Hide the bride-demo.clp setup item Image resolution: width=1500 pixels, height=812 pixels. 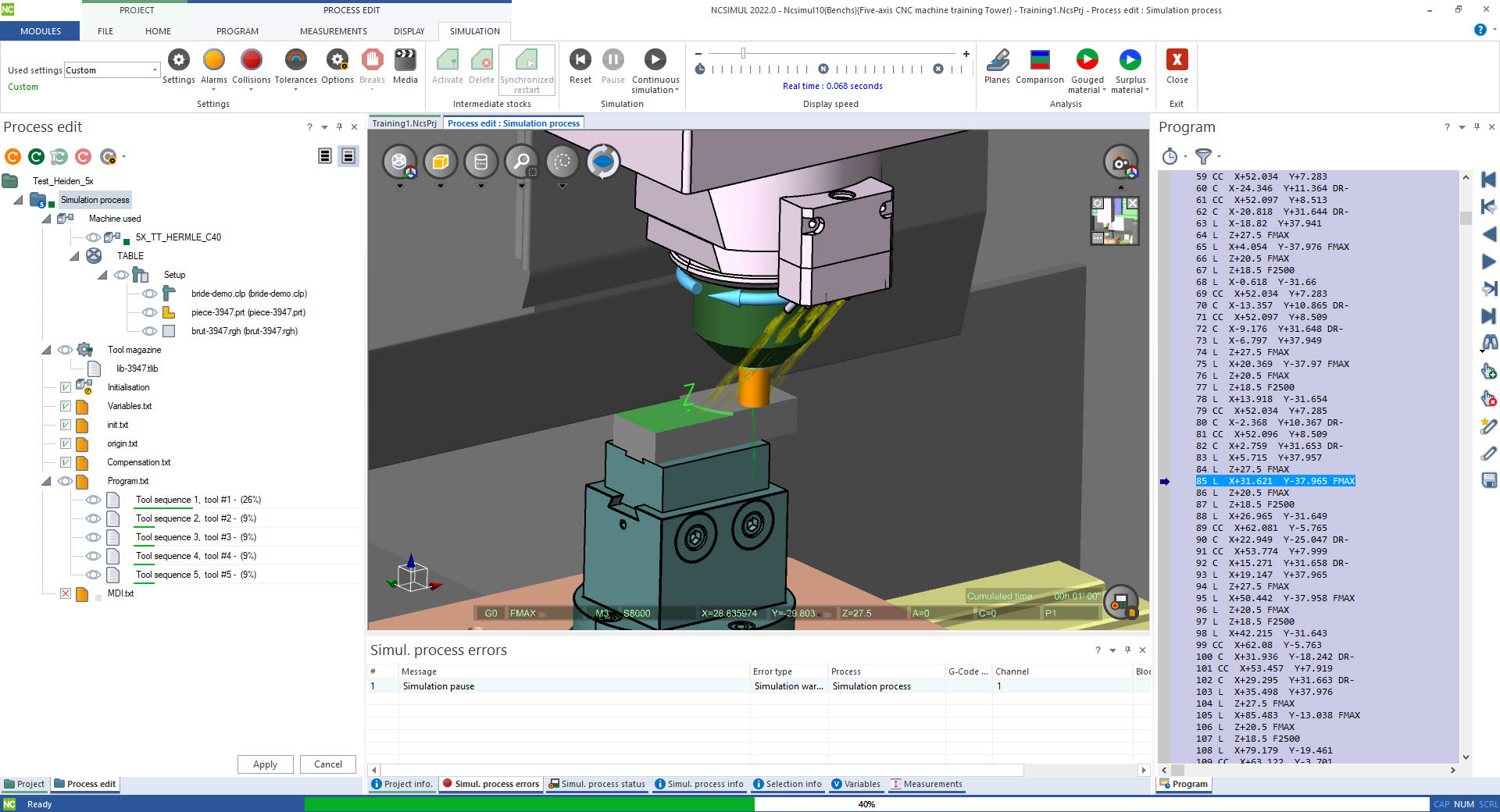[150, 294]
